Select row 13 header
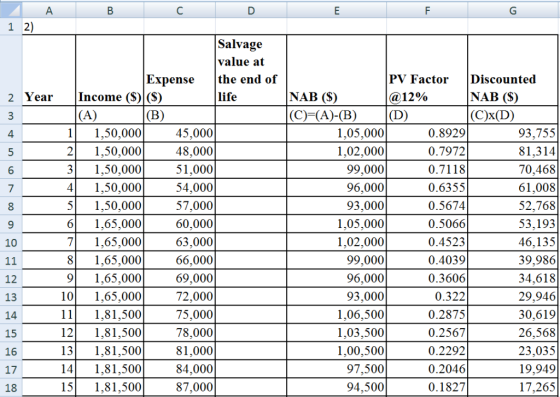The height and width of the screenshot is (397, 560). tap(11, 297)
